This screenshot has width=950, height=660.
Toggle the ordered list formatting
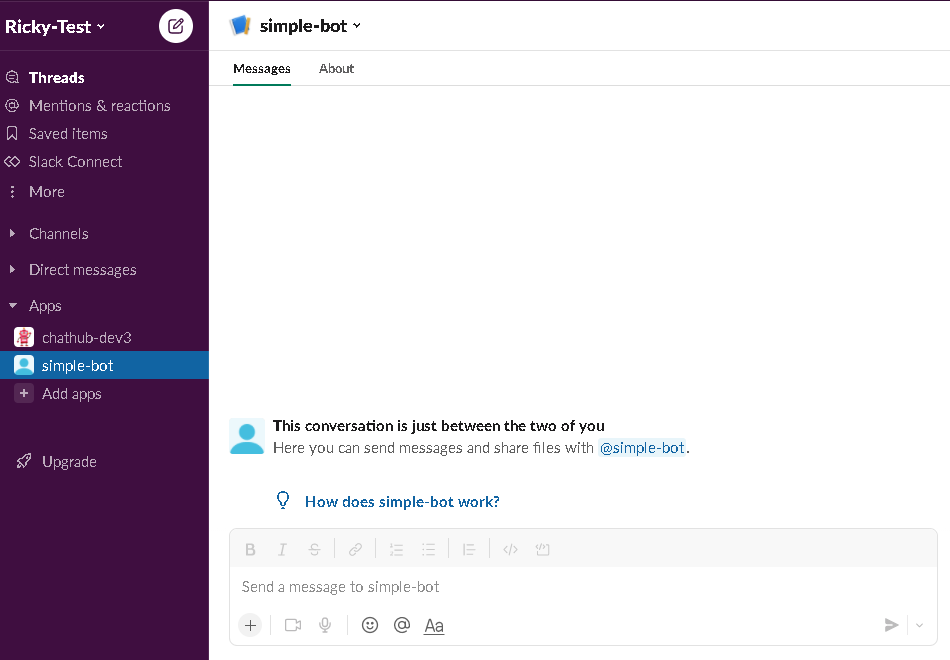click(396, 548)
